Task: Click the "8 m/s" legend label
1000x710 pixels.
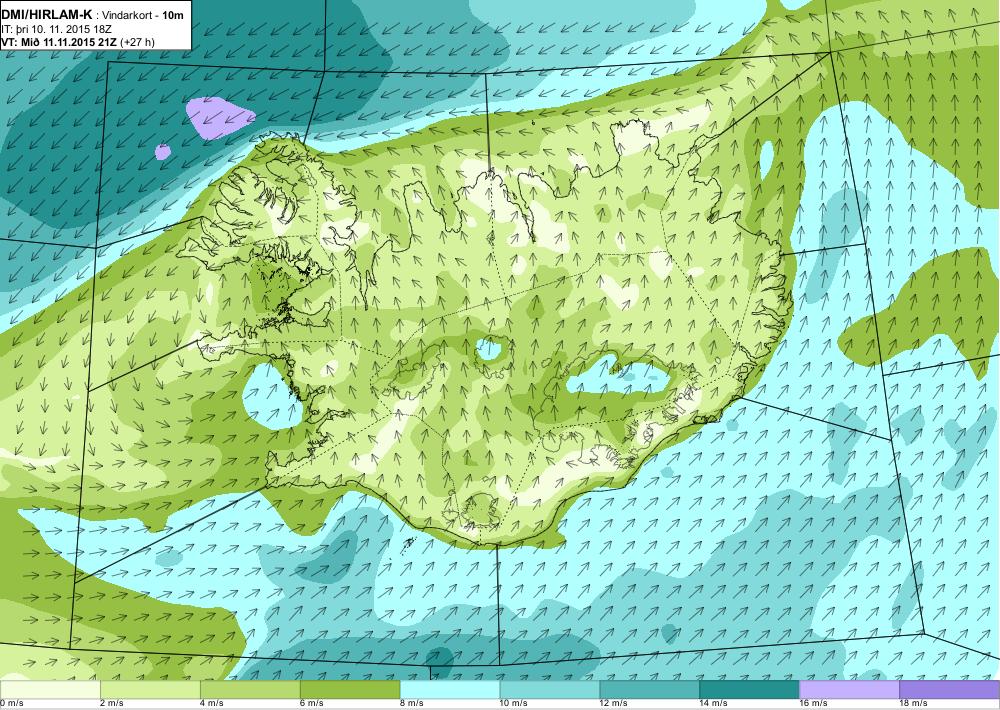Action: point(412,704)
